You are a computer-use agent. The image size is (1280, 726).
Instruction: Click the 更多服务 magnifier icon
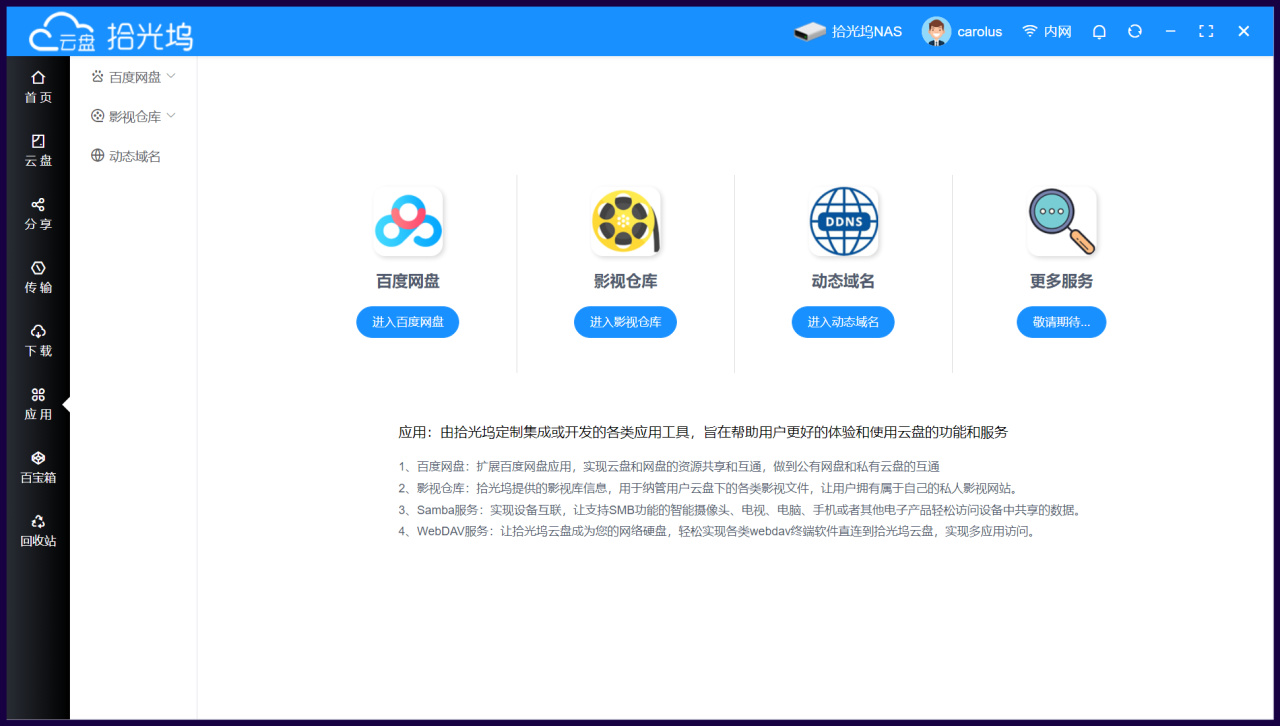tap(1062, 222)
